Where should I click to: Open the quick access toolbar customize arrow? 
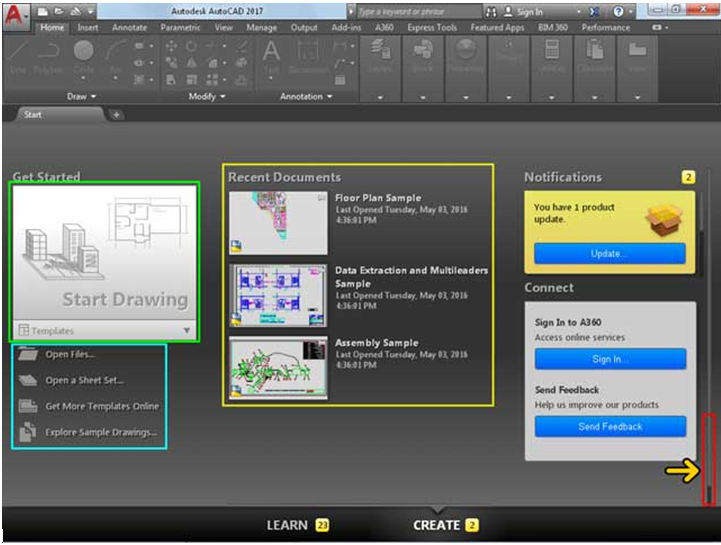(x=91, y=12)
